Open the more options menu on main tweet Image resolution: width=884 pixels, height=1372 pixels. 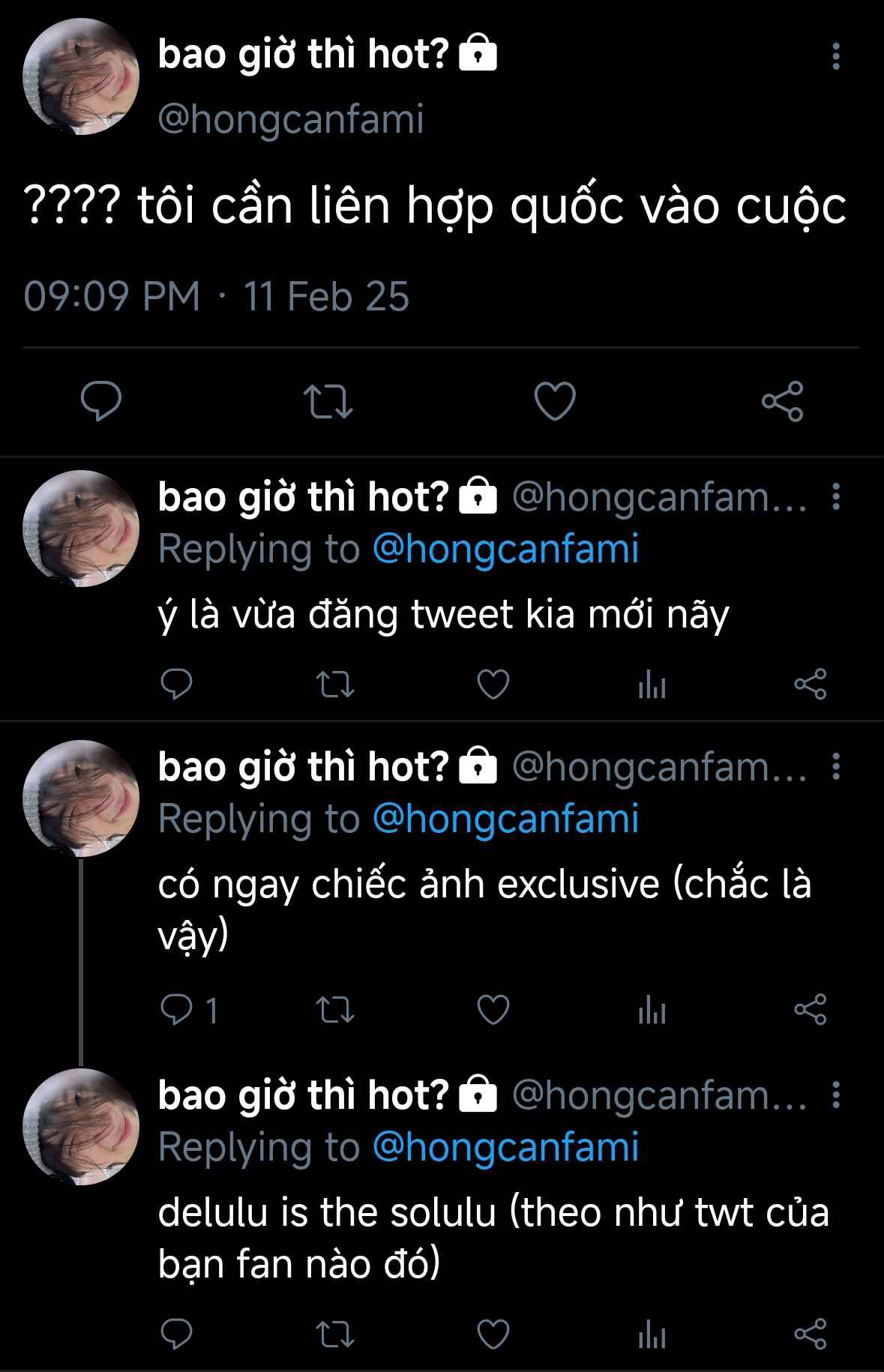[x=836, y=57]
